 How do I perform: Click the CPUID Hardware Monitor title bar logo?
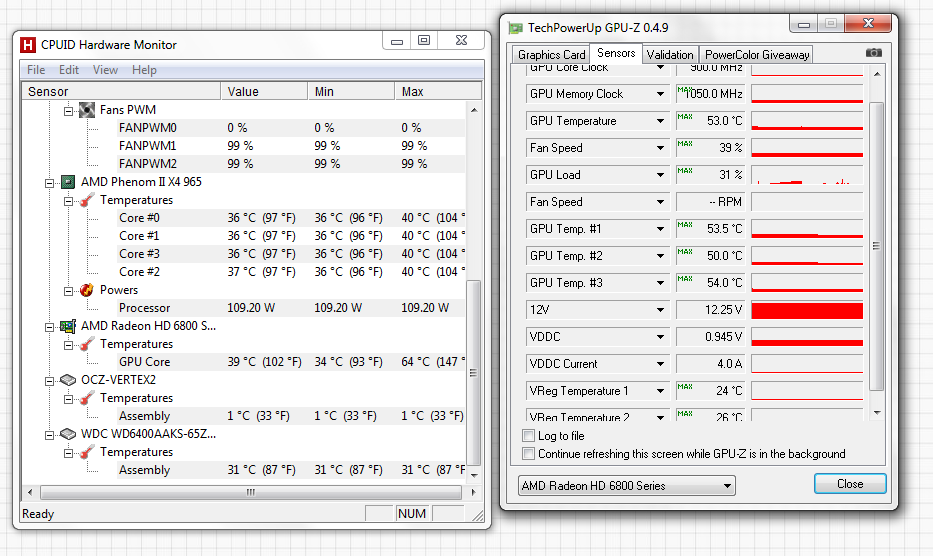(28, 45)
